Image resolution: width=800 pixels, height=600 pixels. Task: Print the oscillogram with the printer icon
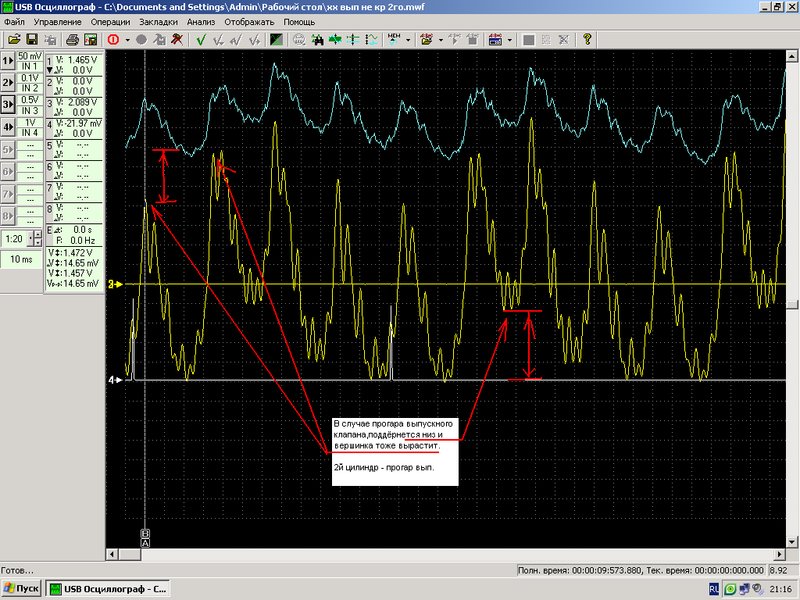pyautogui.click(x=72, y=39)
